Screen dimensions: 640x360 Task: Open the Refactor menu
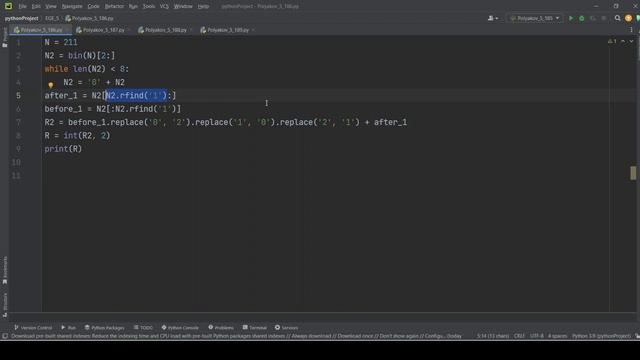click(114, 7)
